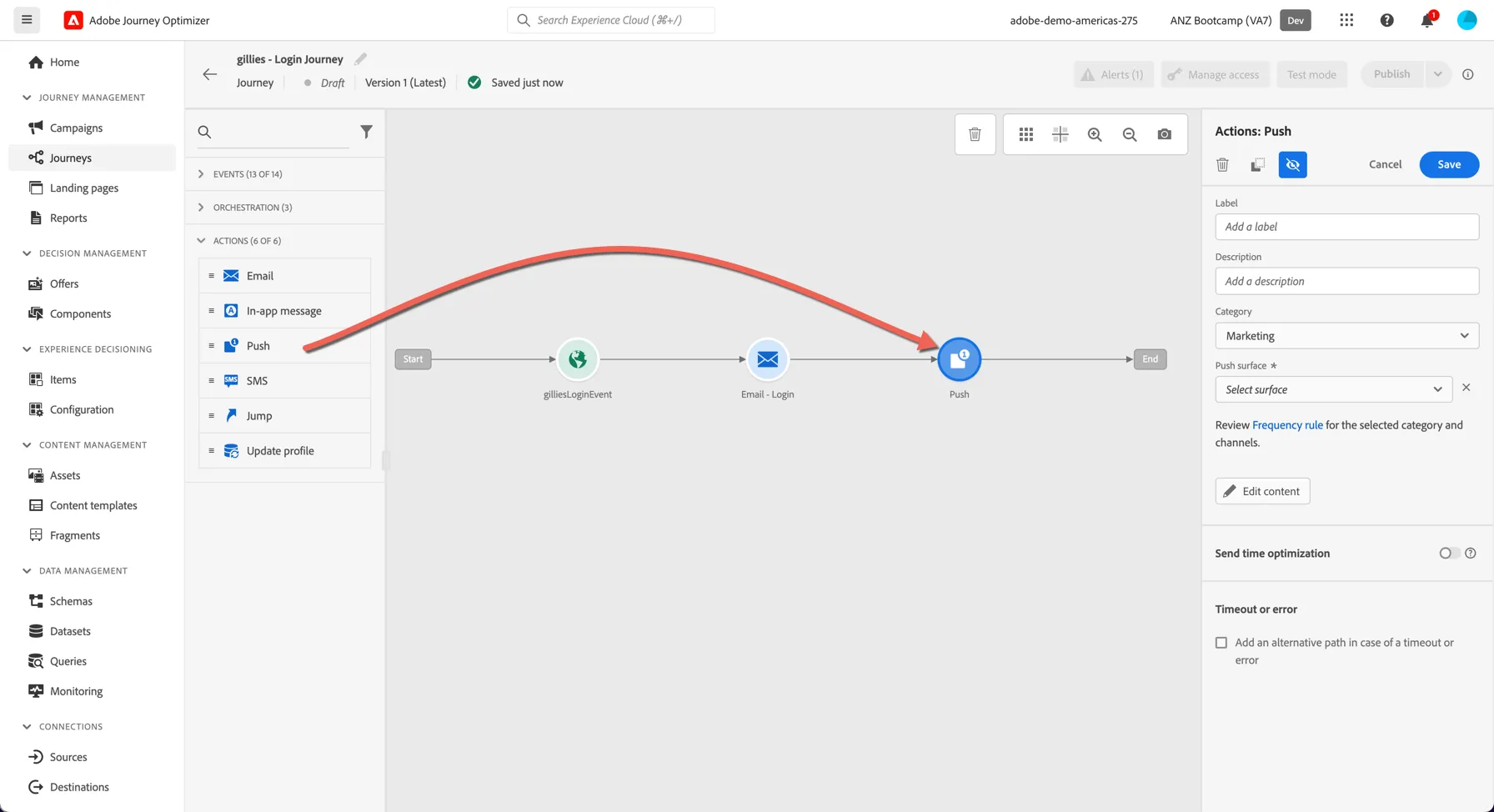
Task: Select the gilliesLoginEvent node
Action: point(578,359)
